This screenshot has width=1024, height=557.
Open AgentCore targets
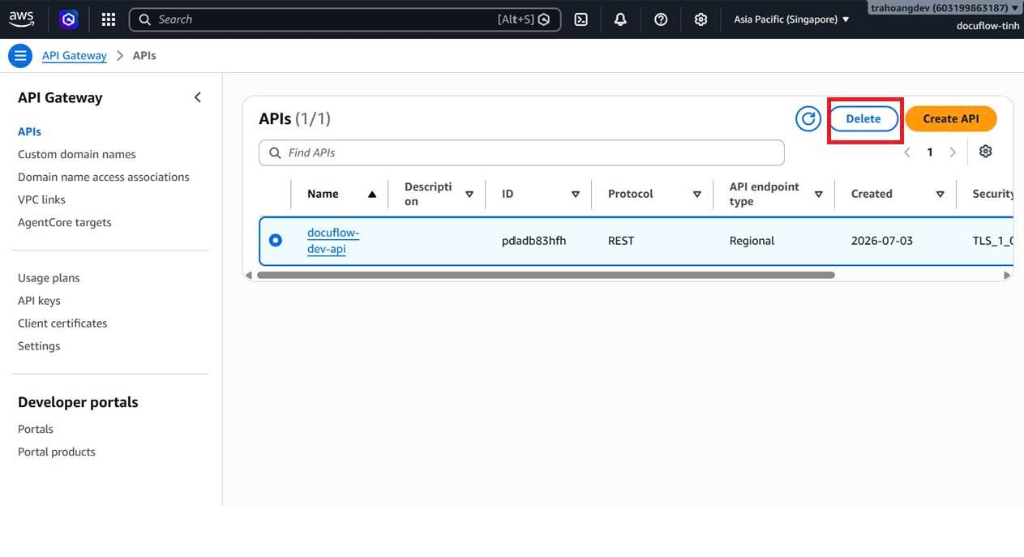coord(65,222)
